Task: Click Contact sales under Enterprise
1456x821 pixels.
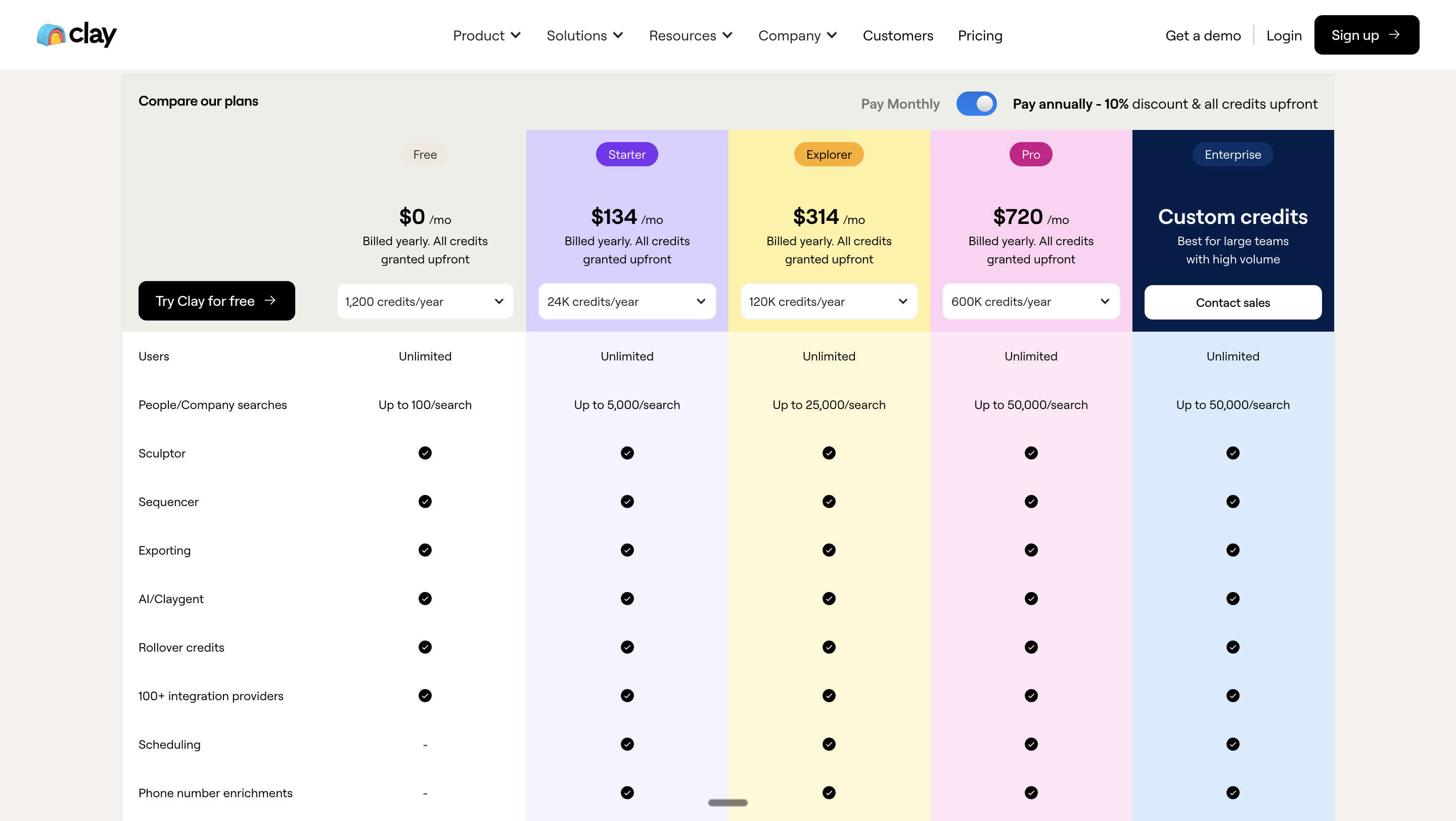Action: click(x=1233, y=302)
